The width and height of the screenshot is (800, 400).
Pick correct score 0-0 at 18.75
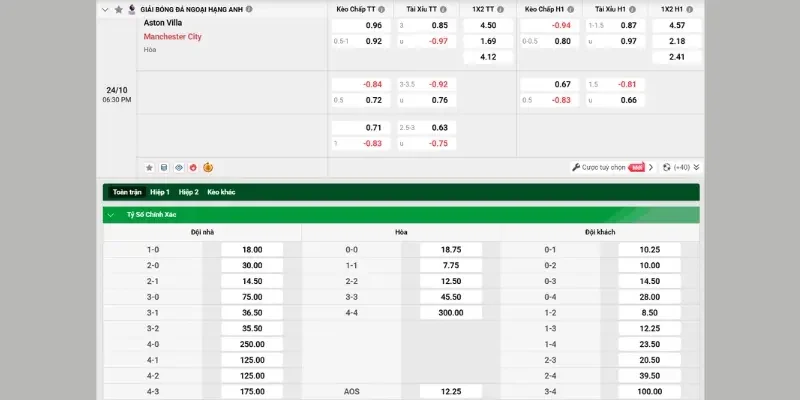coord(451,250)
